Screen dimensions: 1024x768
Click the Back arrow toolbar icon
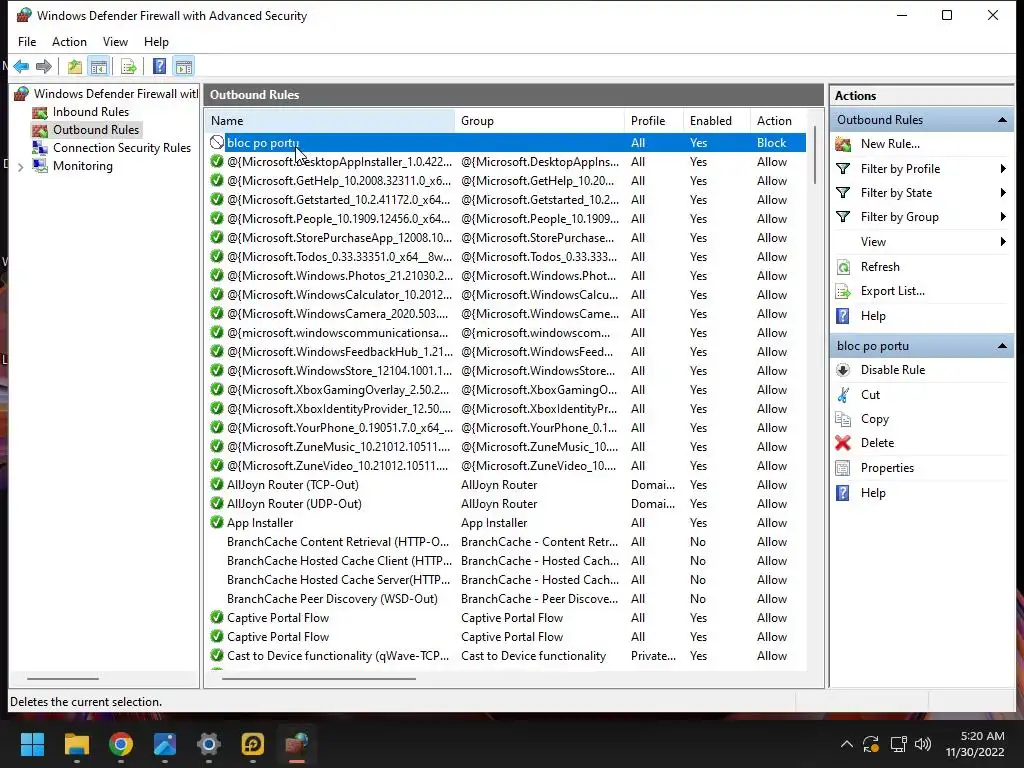pos(21,66)
